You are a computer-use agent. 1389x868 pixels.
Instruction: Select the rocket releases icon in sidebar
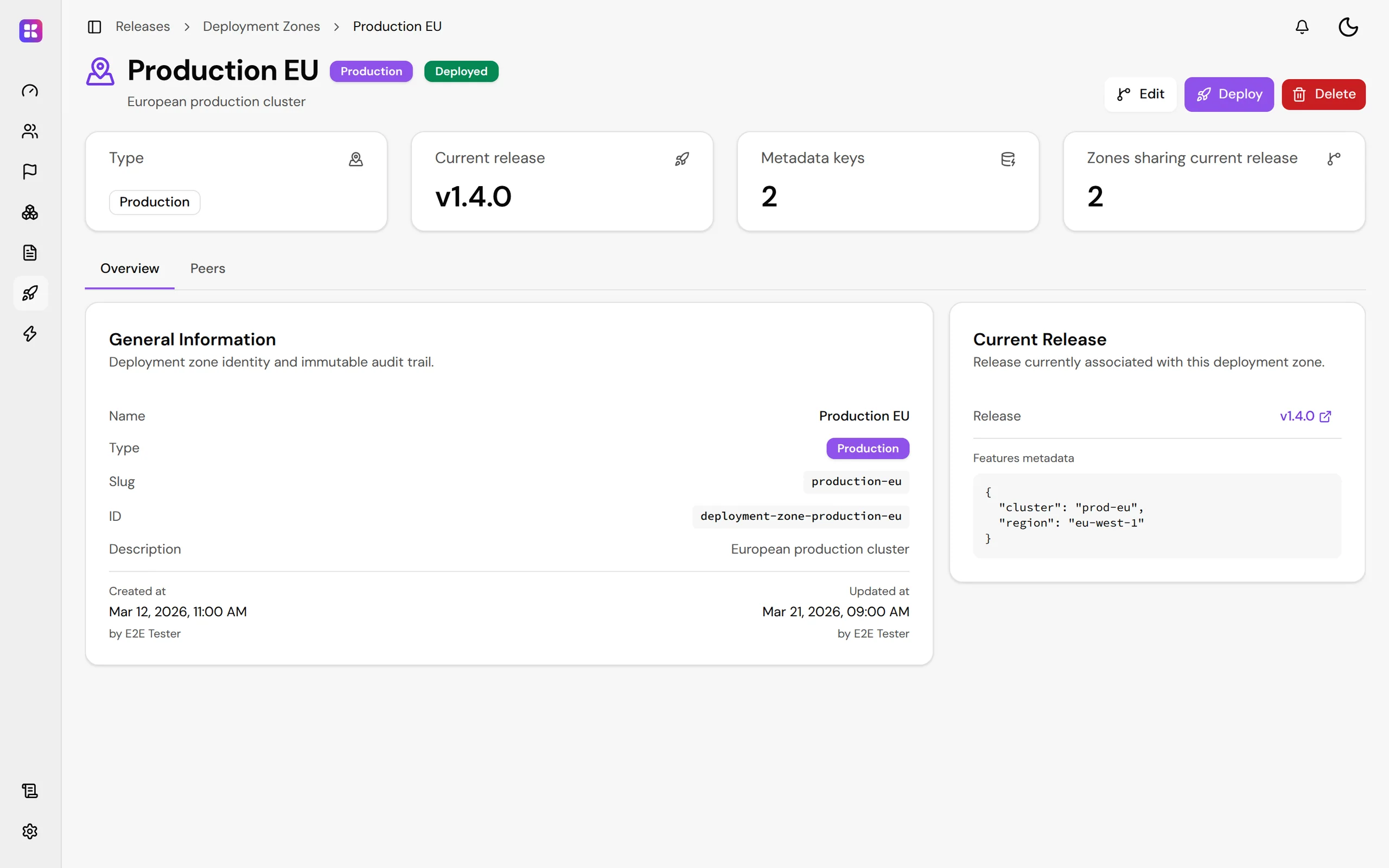(x=30, y=293)
